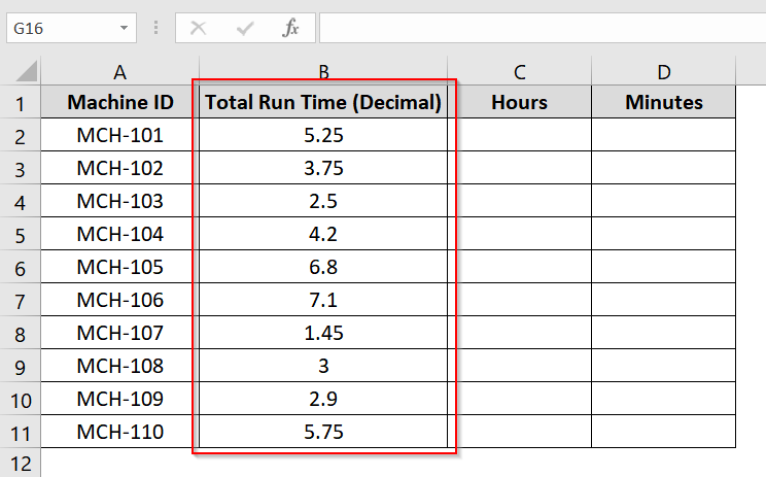Image resolution: width=766 pixels, height=477 pixels.
Task: Click the Enter checkmark formula icon
Action: (245, 28)
